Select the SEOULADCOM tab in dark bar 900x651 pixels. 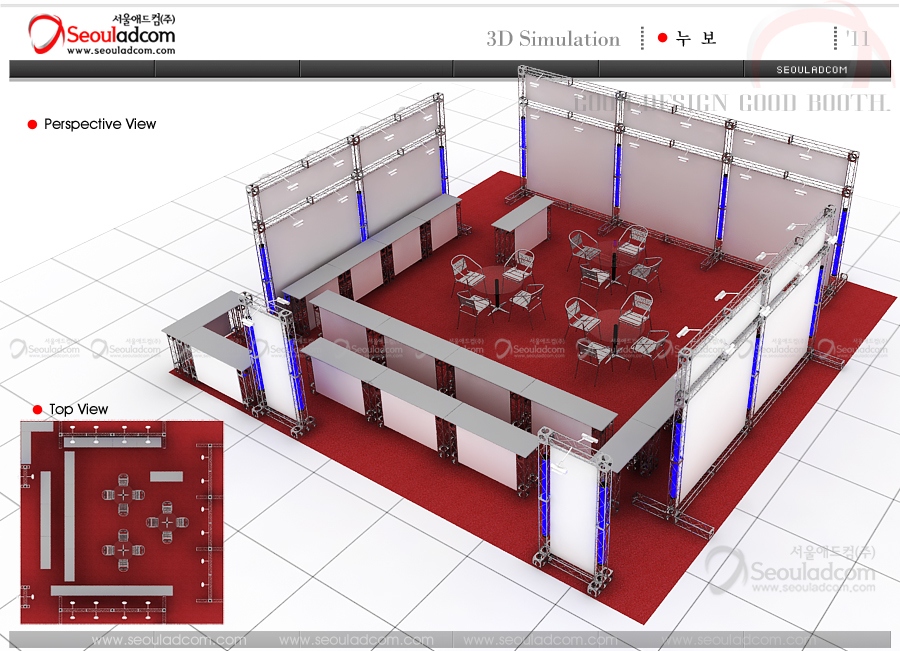(812, 70)
